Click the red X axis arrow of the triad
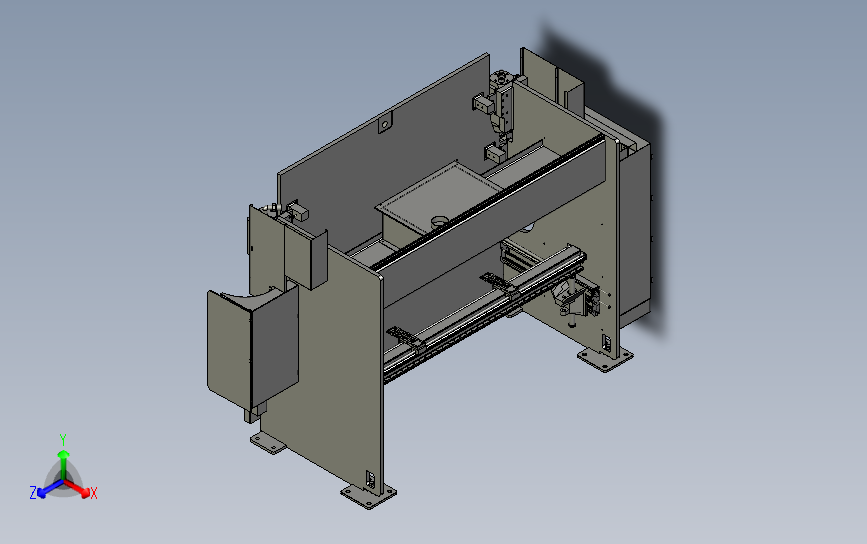Screen dimensions: 867x544 coord(78,488)
